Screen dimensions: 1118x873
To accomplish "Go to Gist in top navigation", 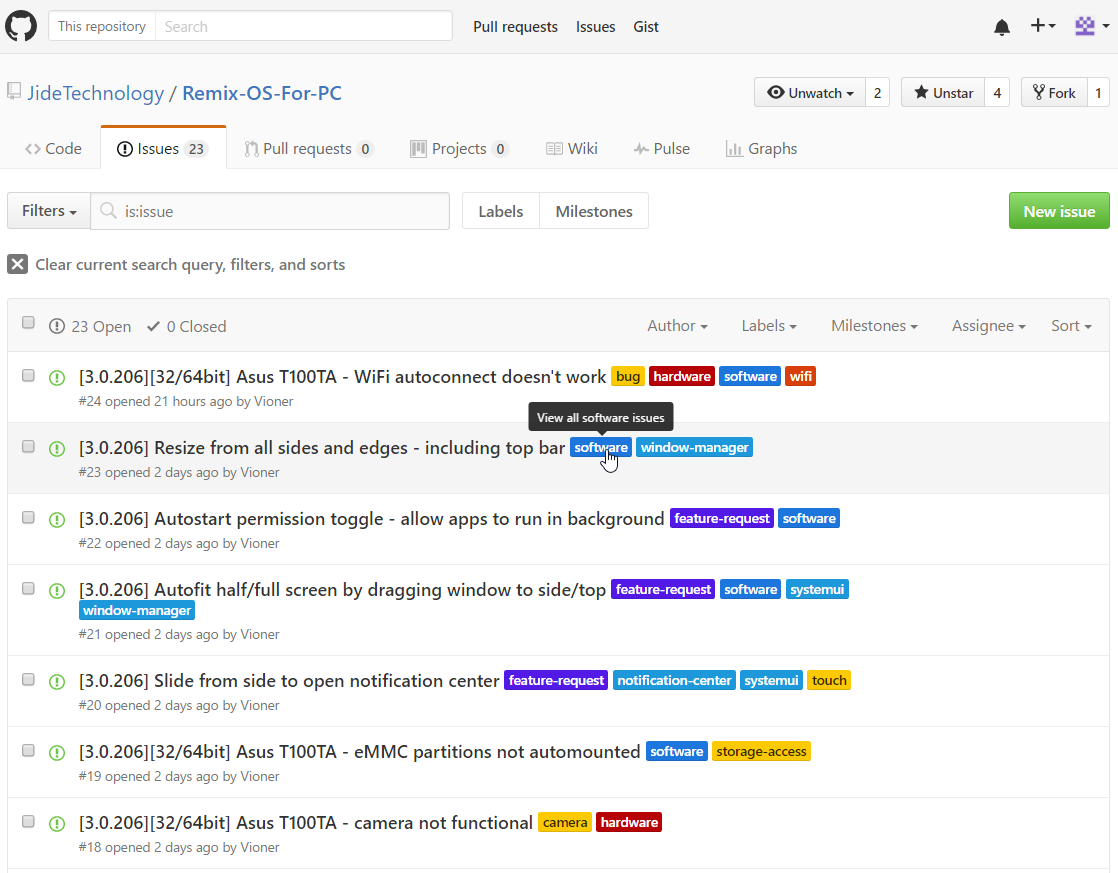I will pos(646,27).
